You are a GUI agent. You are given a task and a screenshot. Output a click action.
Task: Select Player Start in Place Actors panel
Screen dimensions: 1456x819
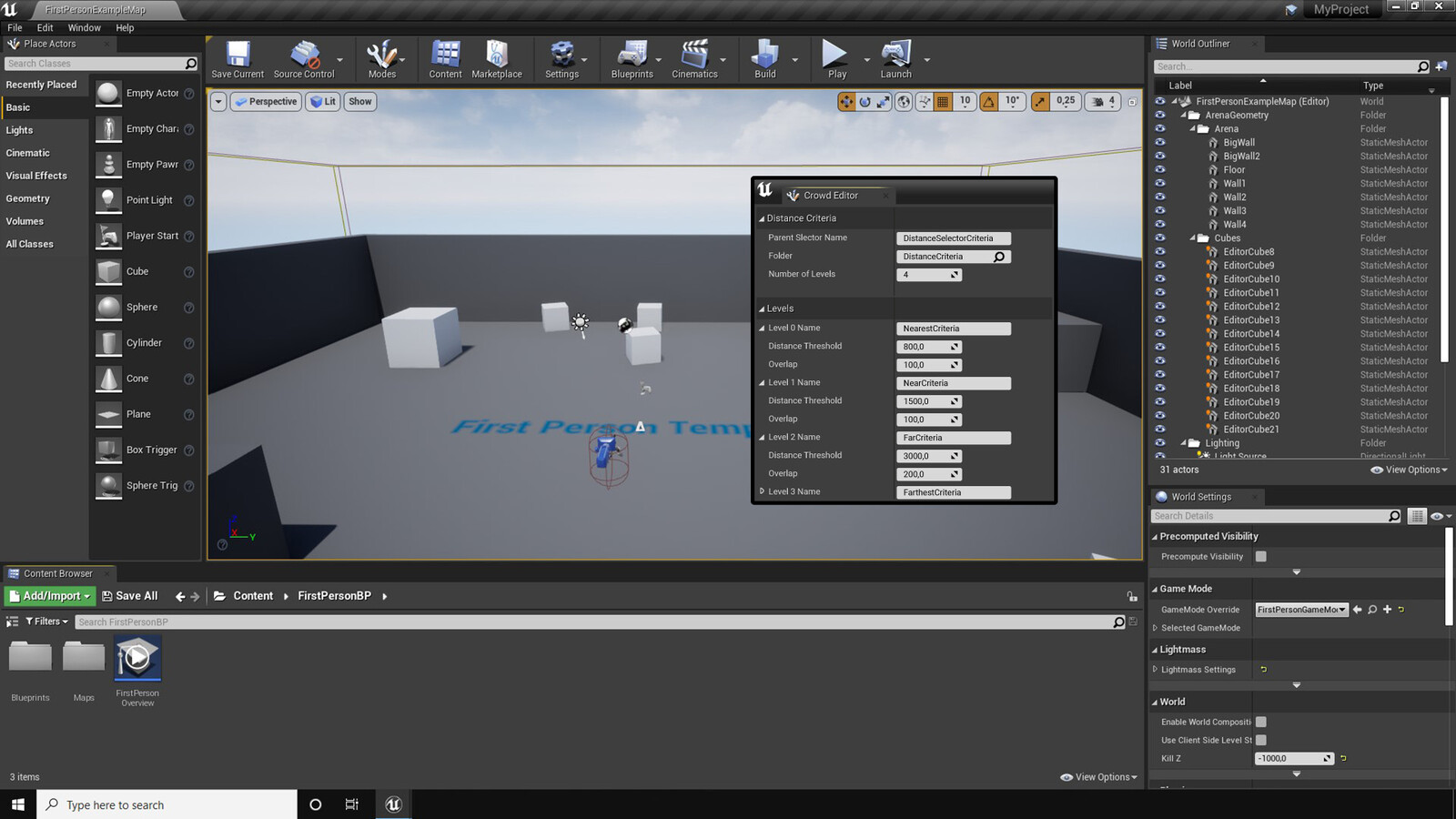tap(153, 236)
